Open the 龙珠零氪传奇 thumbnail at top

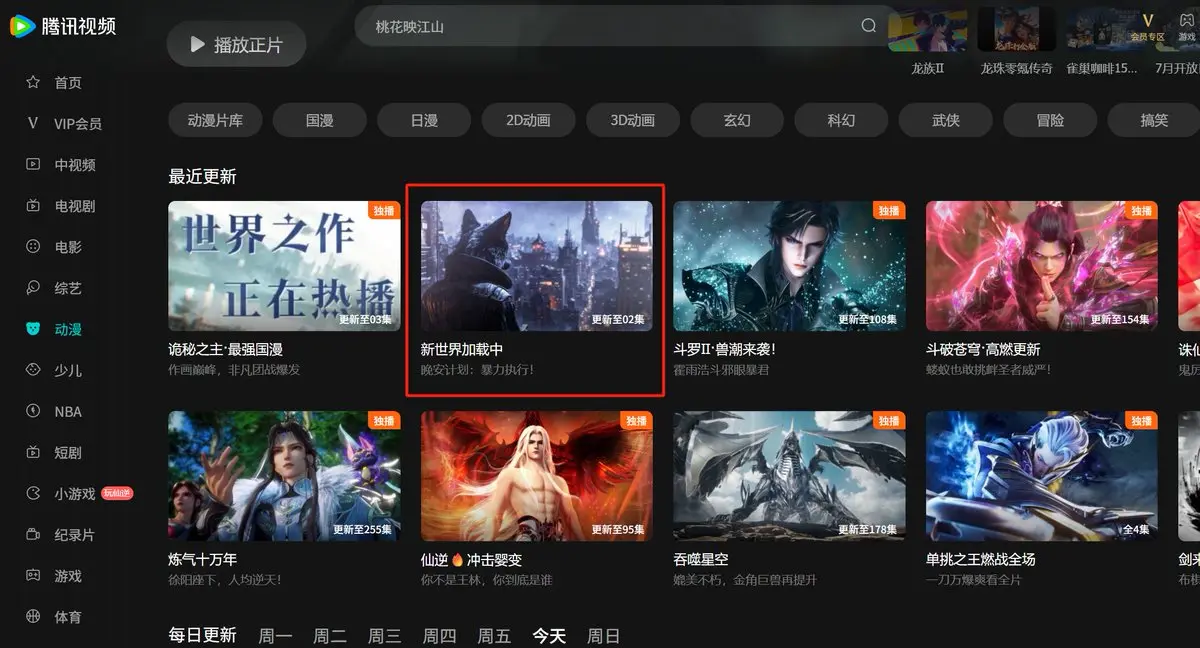click(x=1016, y=29)
